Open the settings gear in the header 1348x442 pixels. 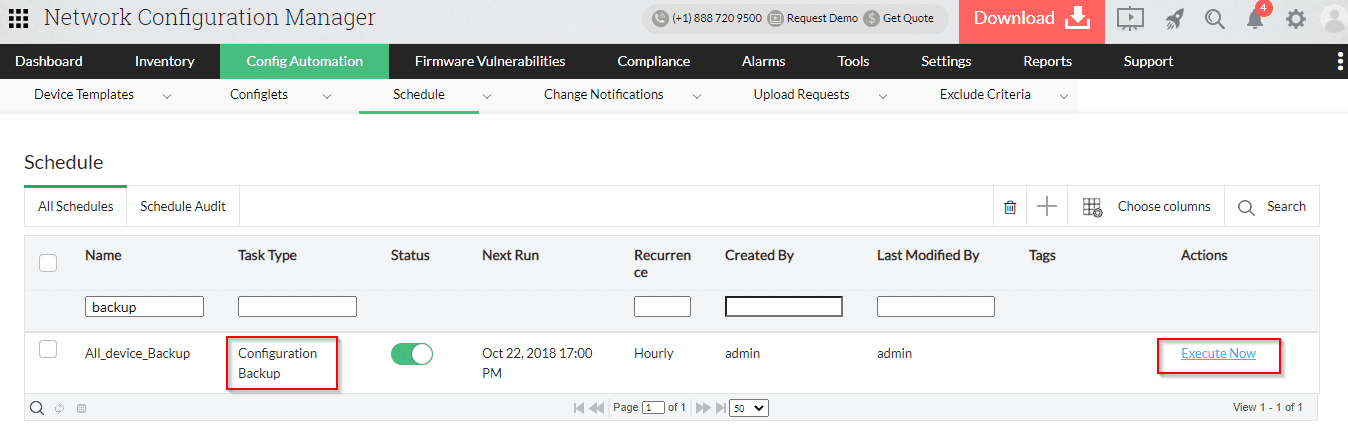tap(1296, 19)
